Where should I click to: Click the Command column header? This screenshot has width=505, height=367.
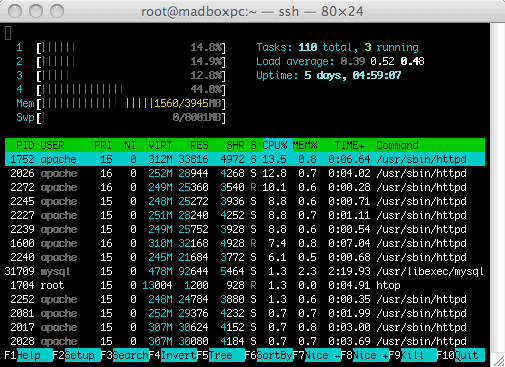pyautogui.click(x=397, y=145)
